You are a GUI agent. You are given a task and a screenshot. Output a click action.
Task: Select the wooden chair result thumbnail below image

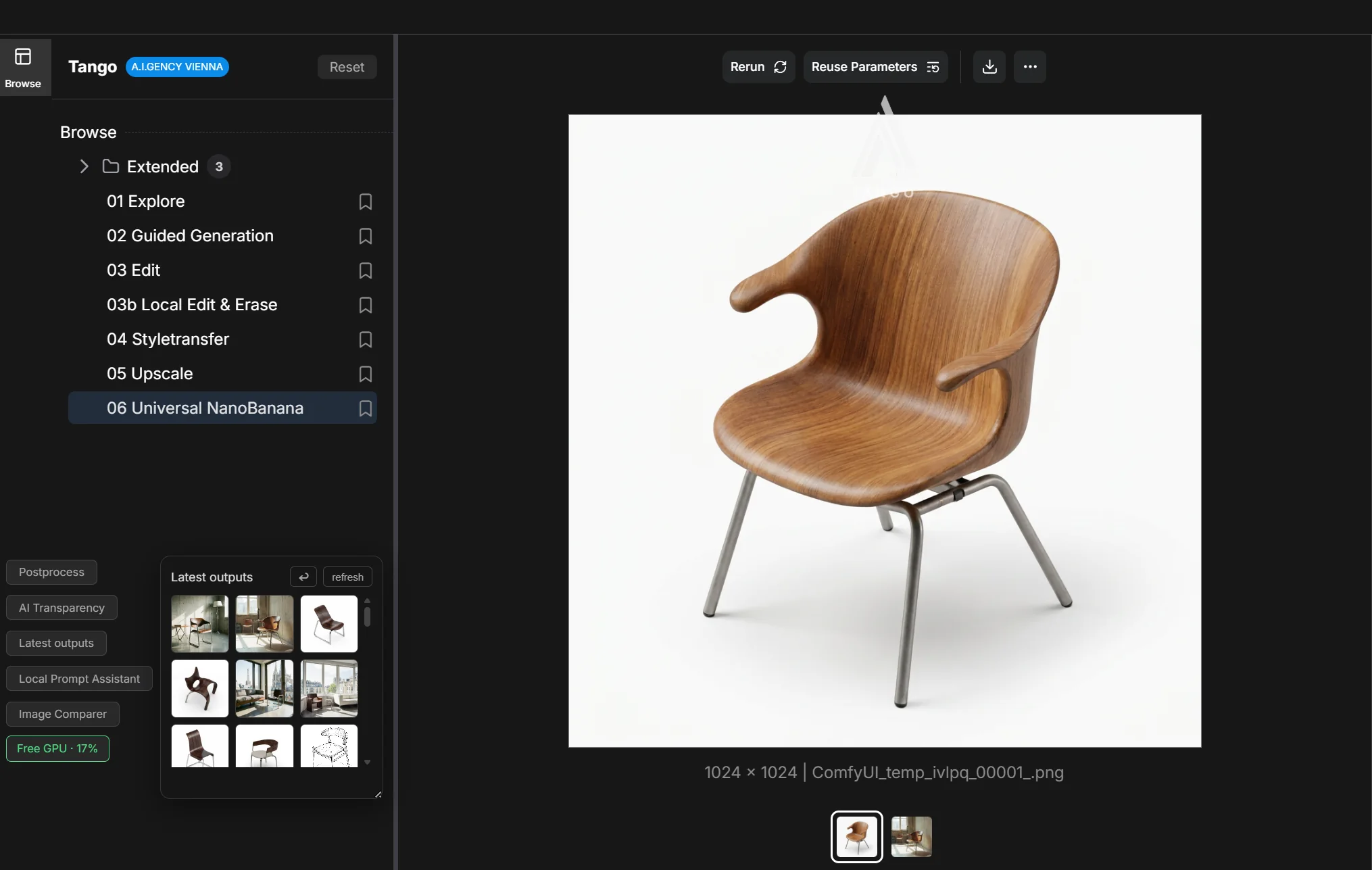point(857,836)
